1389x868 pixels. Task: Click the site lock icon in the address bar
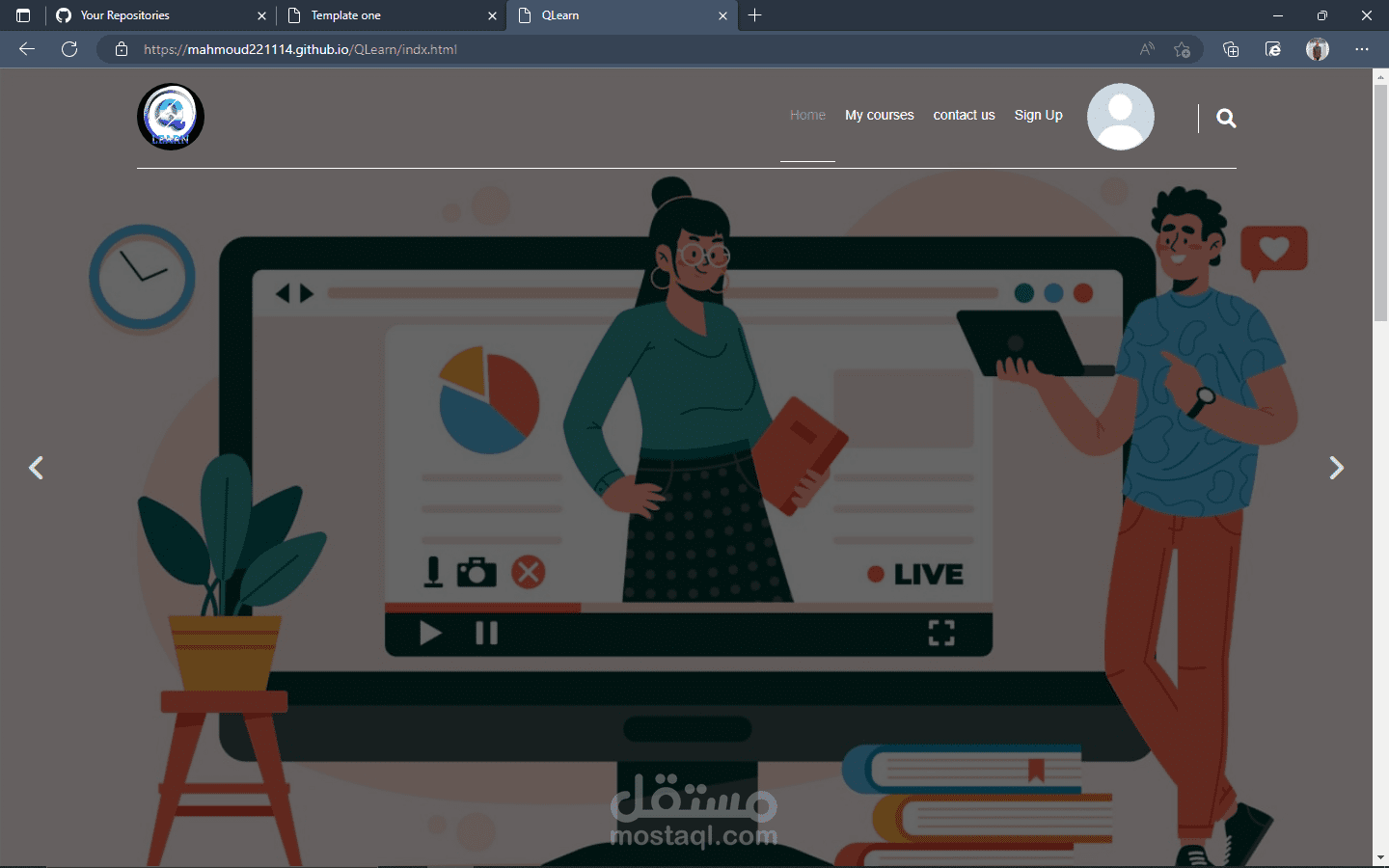(121, 49)
